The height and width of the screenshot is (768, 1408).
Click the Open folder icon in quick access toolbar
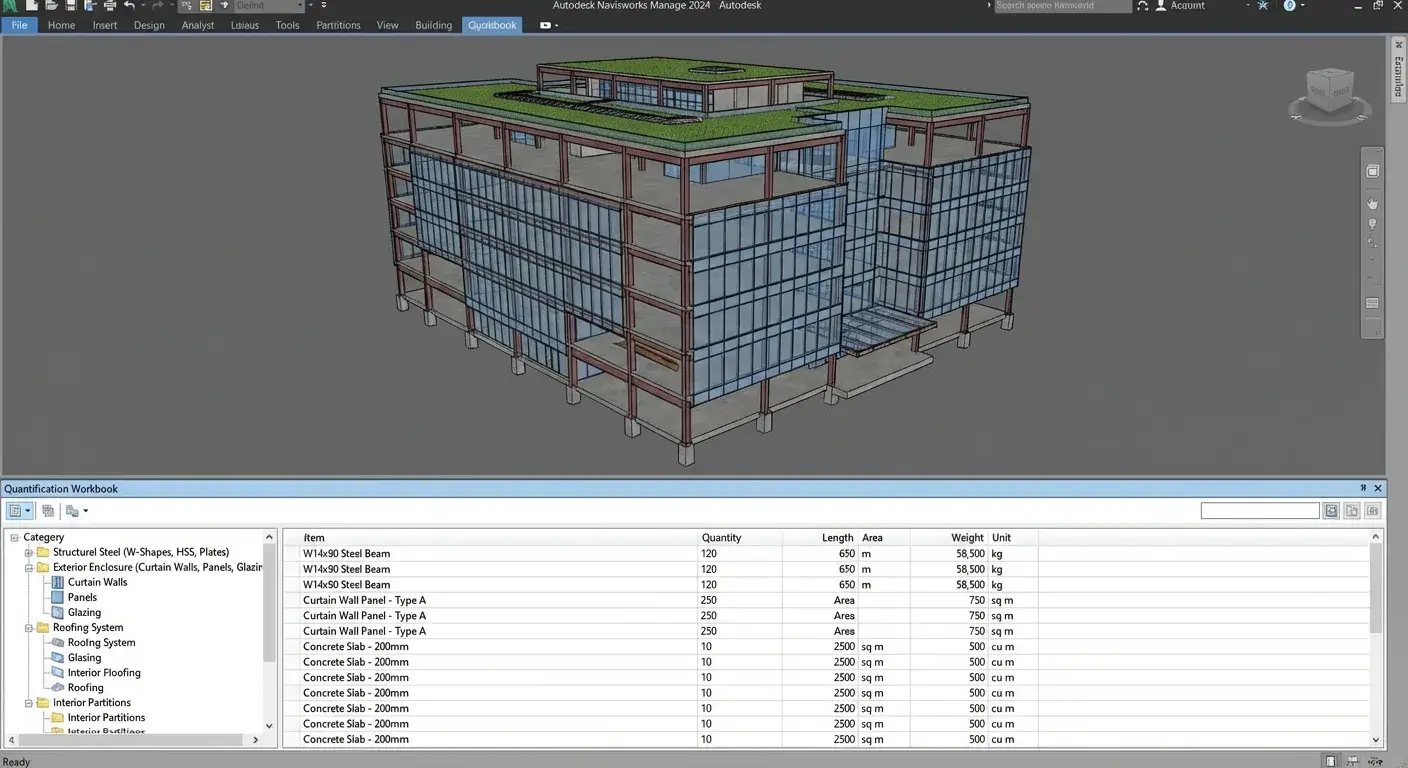(50, 6)
